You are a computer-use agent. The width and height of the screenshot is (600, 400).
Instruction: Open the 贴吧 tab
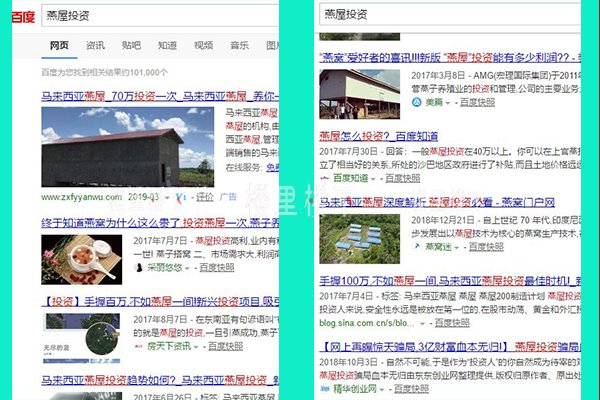coord(131,46)
